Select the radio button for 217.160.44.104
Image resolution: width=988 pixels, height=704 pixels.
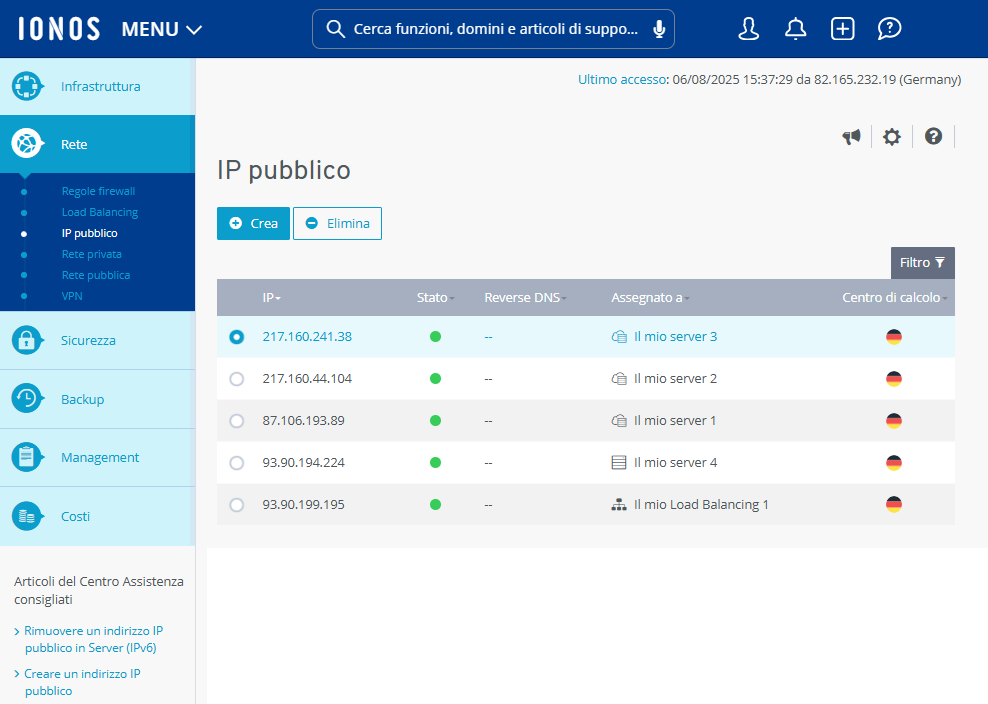(x=236, y=379)
